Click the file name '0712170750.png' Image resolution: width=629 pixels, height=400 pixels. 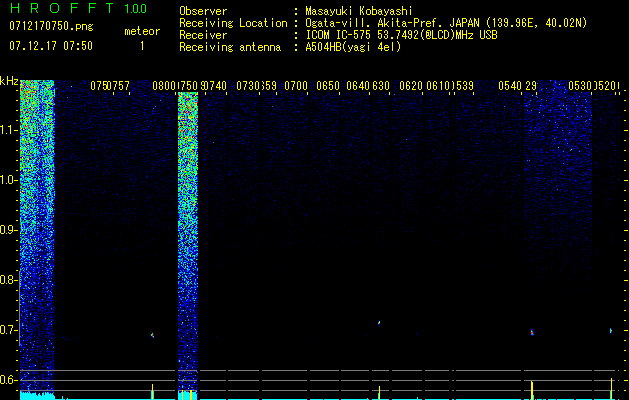pyautogui.click(x=51, y=26)
